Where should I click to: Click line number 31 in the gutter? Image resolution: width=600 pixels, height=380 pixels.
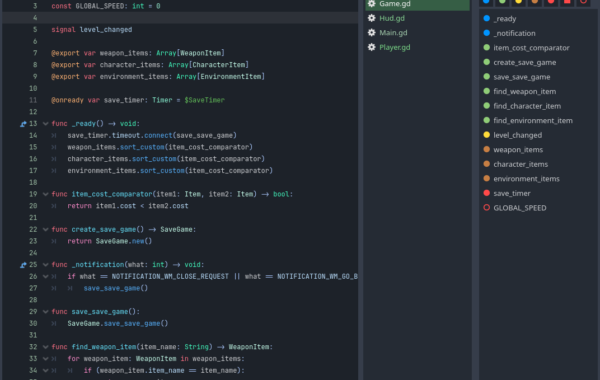tap(33, 335)
